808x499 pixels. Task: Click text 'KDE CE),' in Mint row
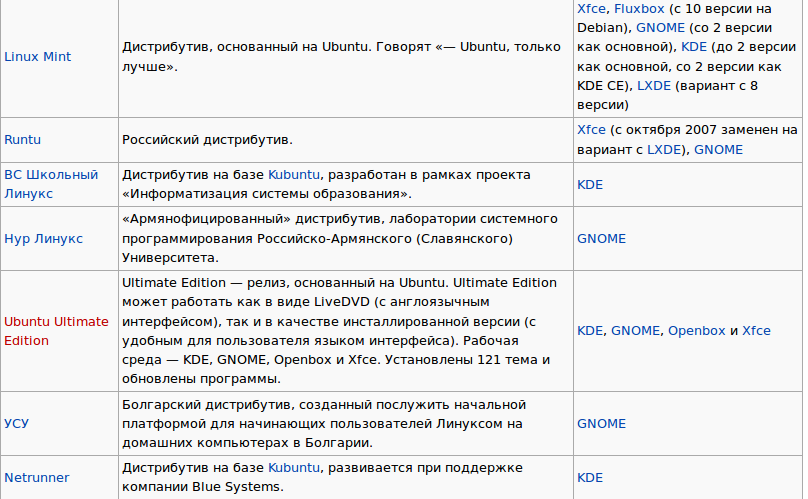click(605, 86)
